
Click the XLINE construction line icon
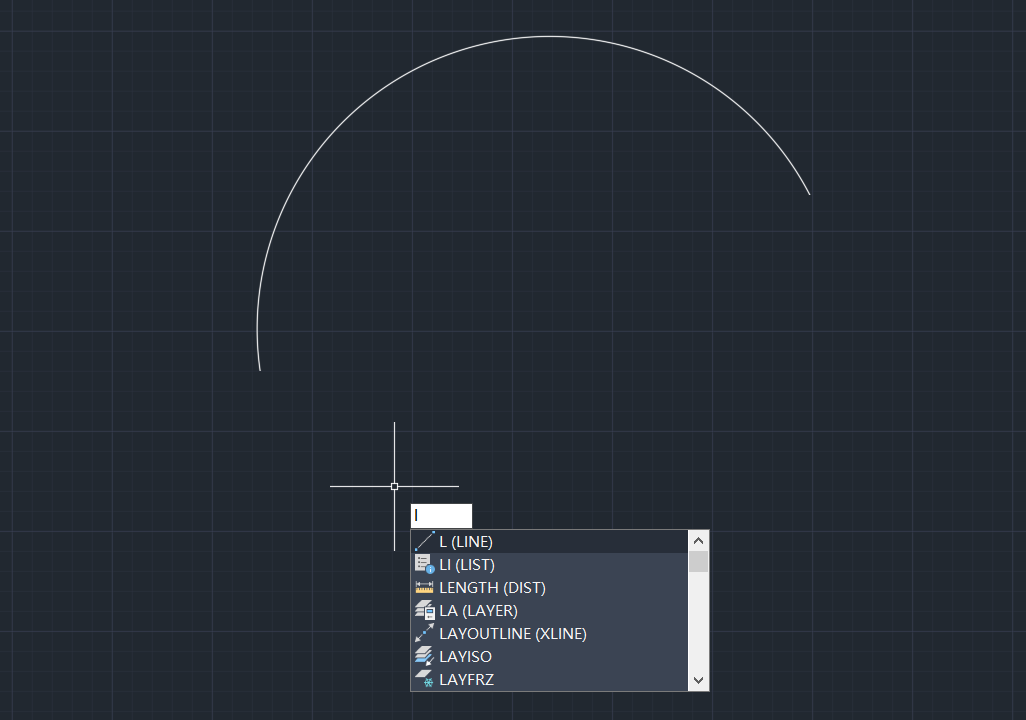[x=424, y=633]
